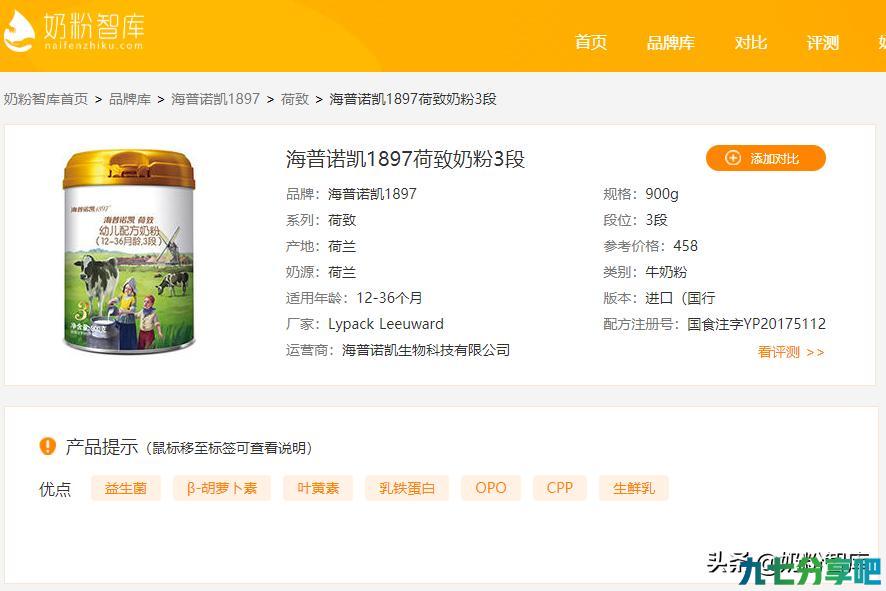The width and height of the screenshot is (886, 591).
Task: Click the 奶粉智库 site logo
Action: click(x=73, y=31)
